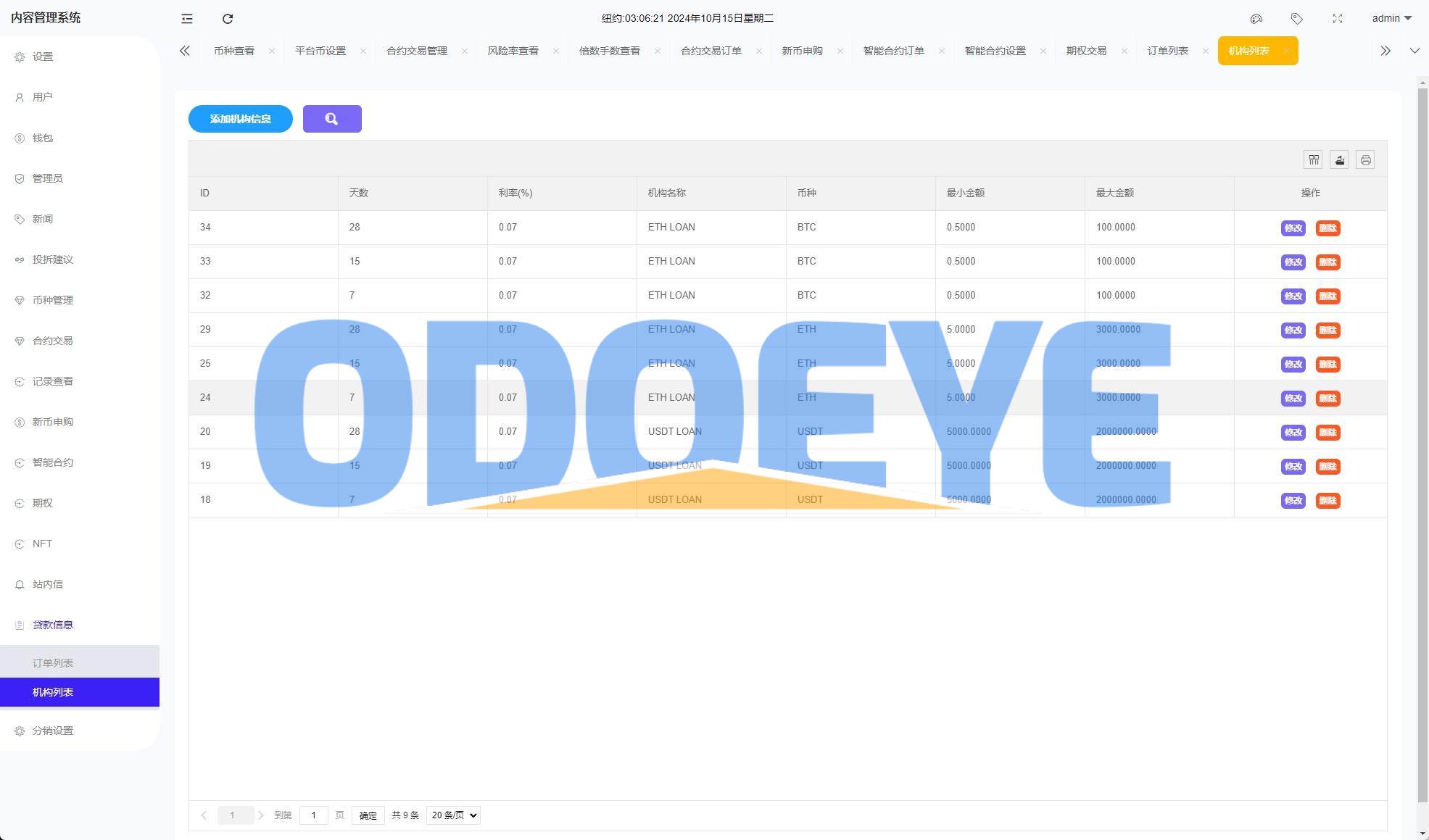Switch to 合约交易订单 tab
This screenshot has width=1429, height=840.
711,51
